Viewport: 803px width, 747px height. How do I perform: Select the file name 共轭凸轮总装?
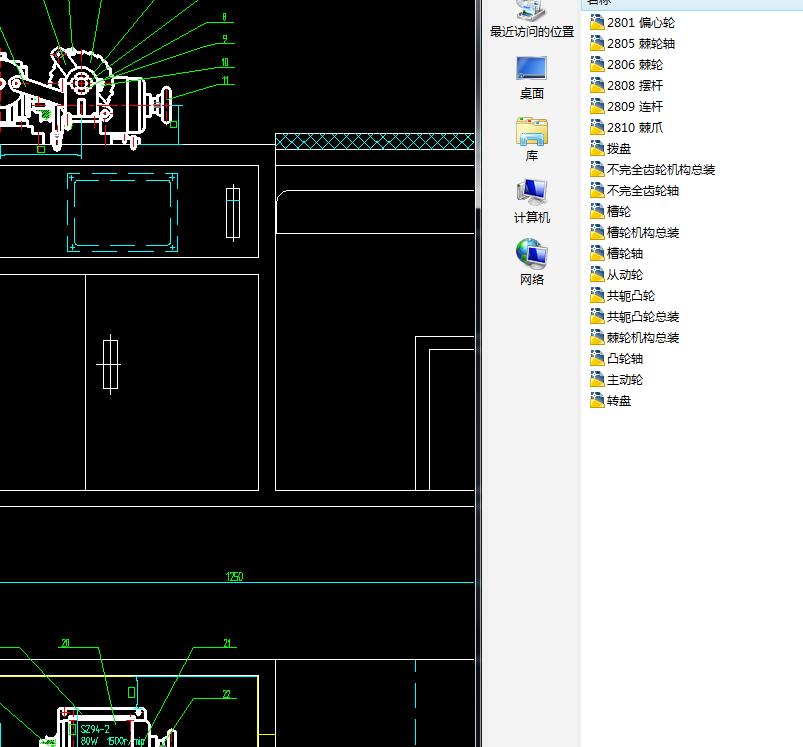click(643, 316)
